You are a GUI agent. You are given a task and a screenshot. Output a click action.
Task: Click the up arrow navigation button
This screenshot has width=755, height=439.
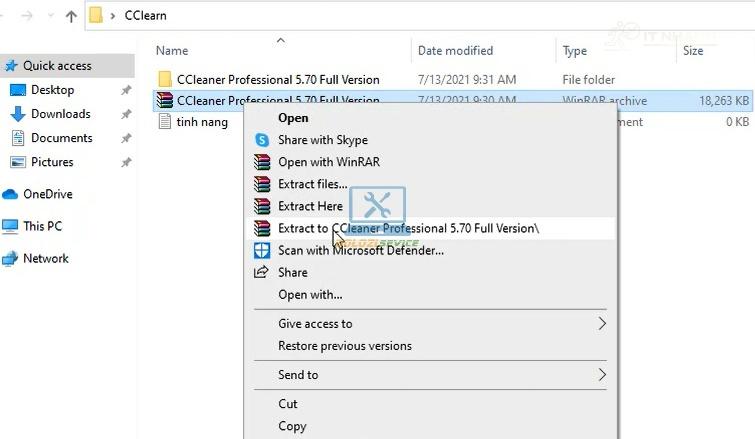click(71, 16)
